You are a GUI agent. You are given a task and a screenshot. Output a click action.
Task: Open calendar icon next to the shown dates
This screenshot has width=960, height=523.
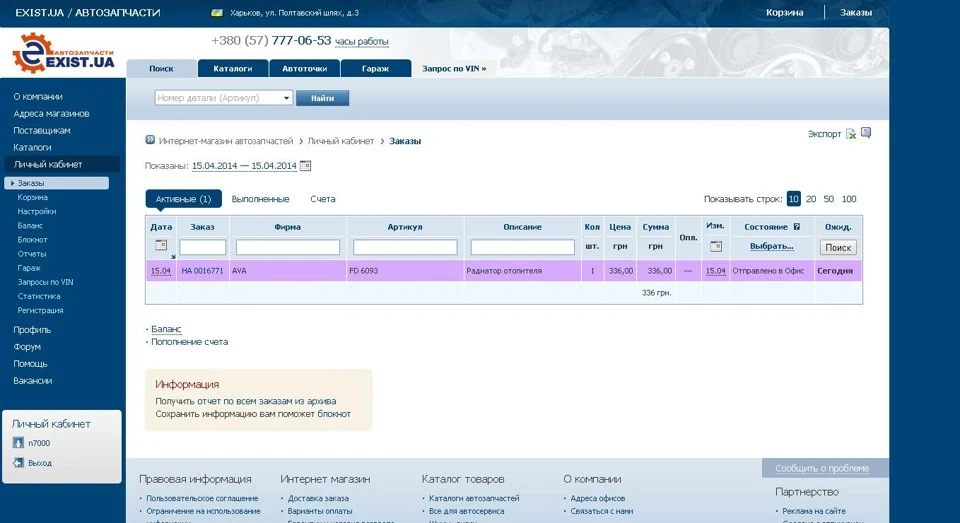click(305, 165)
